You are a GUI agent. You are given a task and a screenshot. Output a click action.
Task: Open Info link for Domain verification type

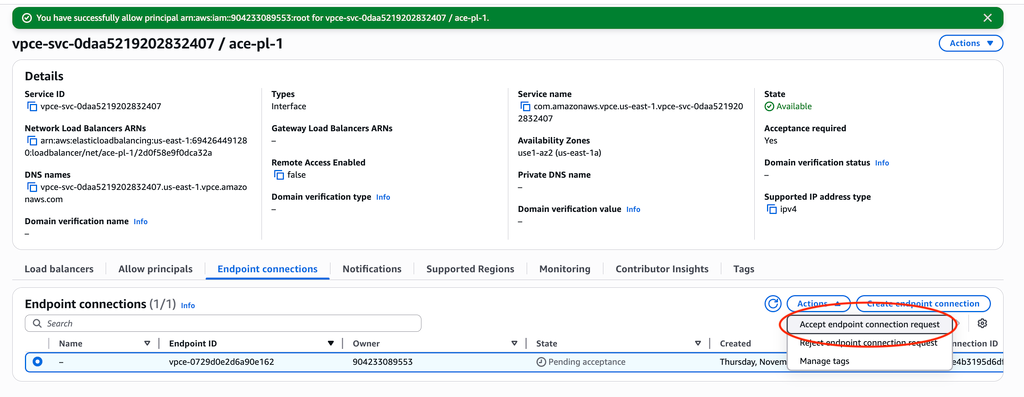click(x=383, y=197)
